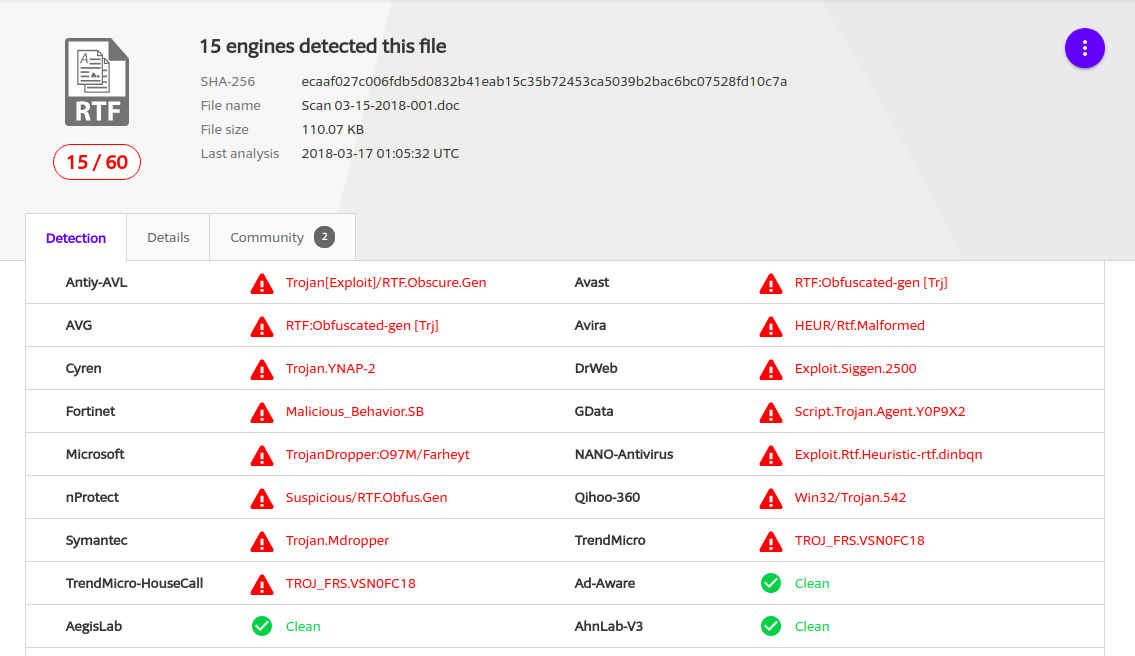The image size is (1135, 656).
Task: Click Avast's RTF:Obfuscated-gen [Trj] result
Action: (871, 282)
